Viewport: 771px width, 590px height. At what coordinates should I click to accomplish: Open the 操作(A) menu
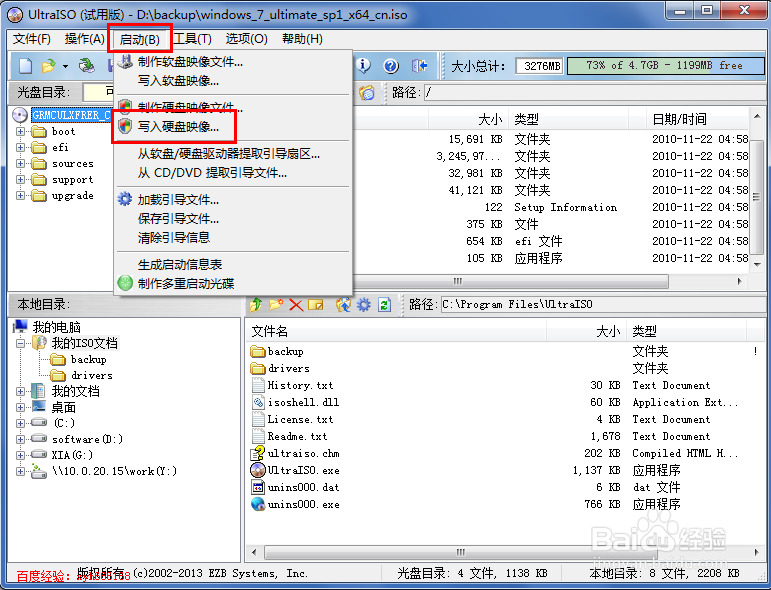[85, 39]
